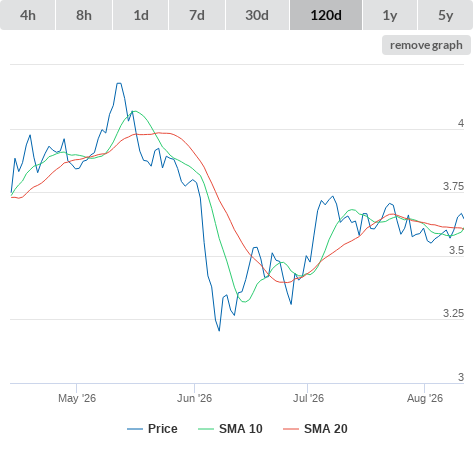474x455 pixels.
Task: Click the remove graph button
Action: click(x=426, y=45)
